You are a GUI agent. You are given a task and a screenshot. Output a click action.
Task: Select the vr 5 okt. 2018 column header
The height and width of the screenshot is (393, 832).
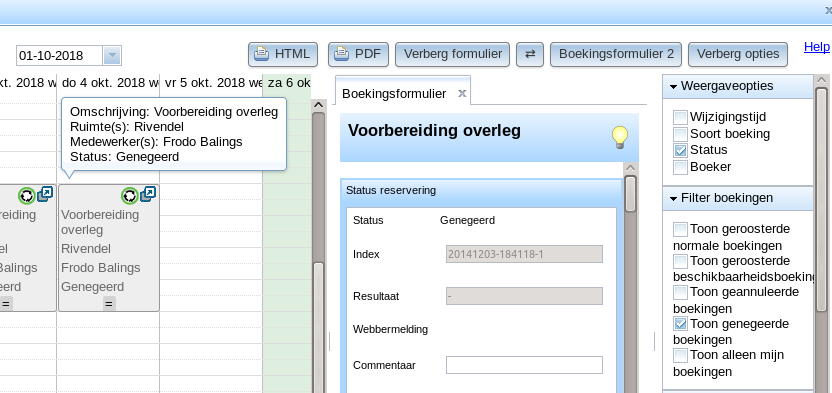pyautogui.click(x=212, y=83)
